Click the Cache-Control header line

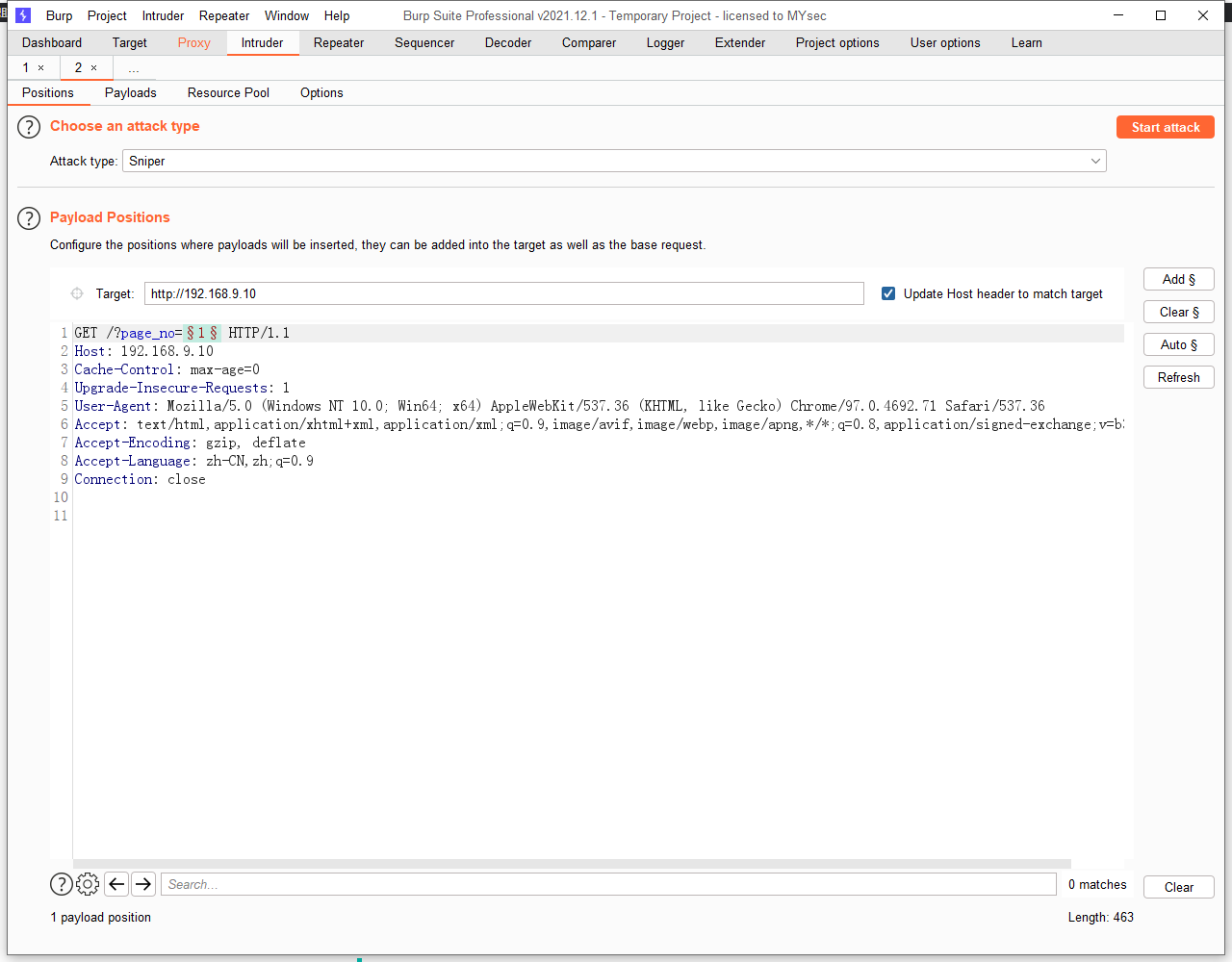[167, 369]
